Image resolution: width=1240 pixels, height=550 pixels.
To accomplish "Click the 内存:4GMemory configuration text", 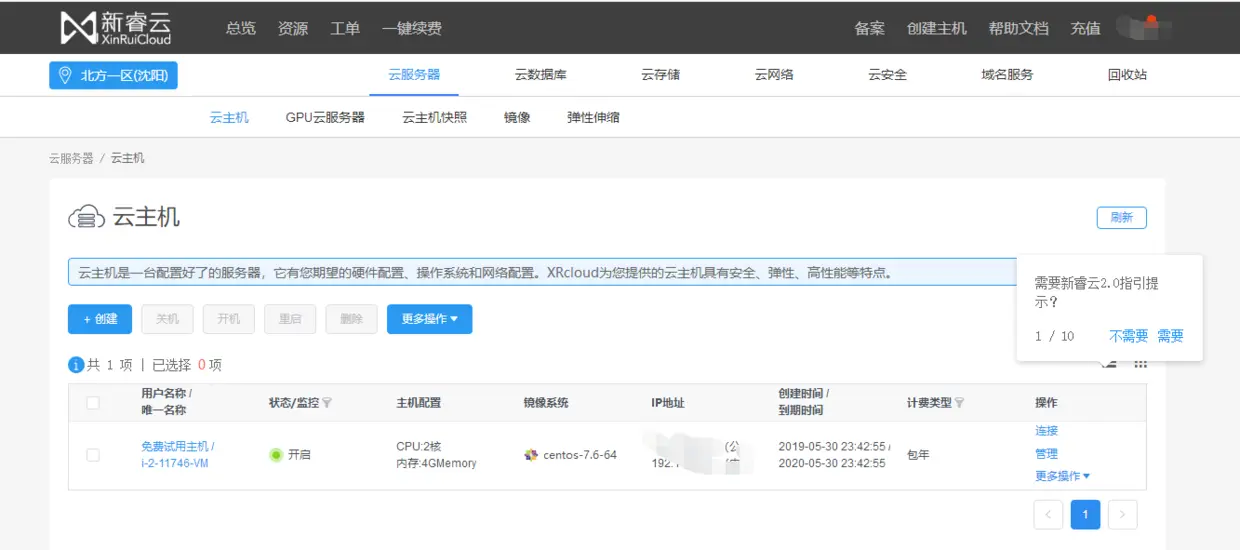I will [436, 463].
